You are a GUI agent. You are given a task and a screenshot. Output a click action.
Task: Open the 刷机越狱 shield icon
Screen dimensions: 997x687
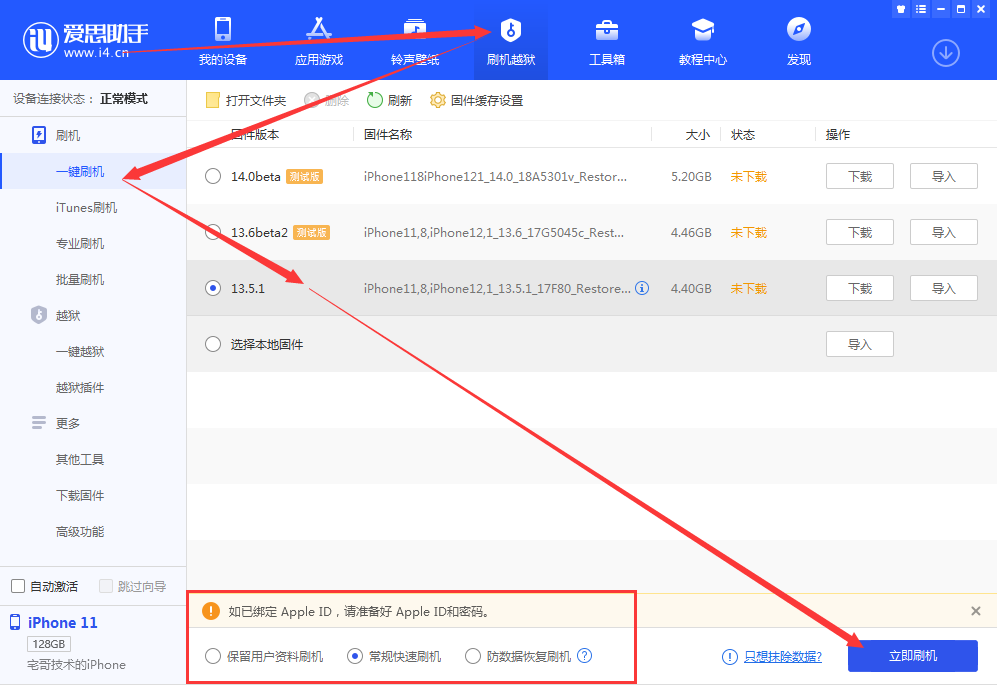pos(511,29)
